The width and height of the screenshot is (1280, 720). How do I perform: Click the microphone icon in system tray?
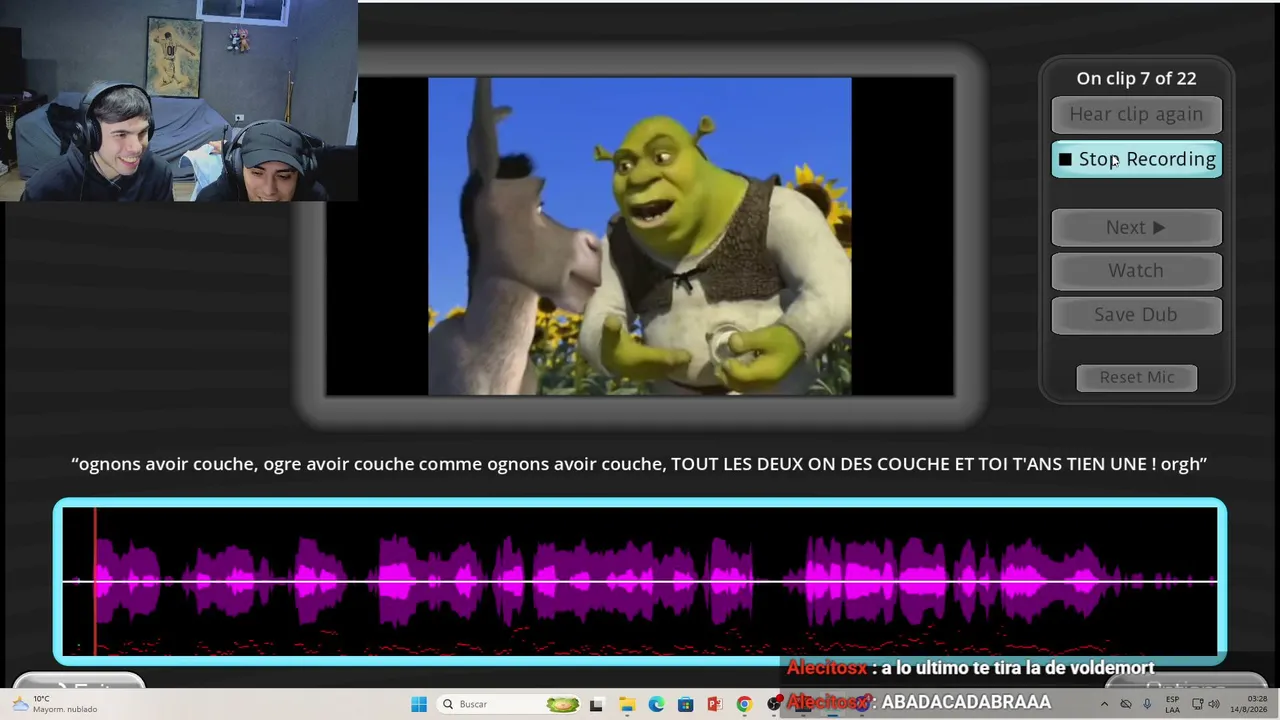pos(1147,704)
